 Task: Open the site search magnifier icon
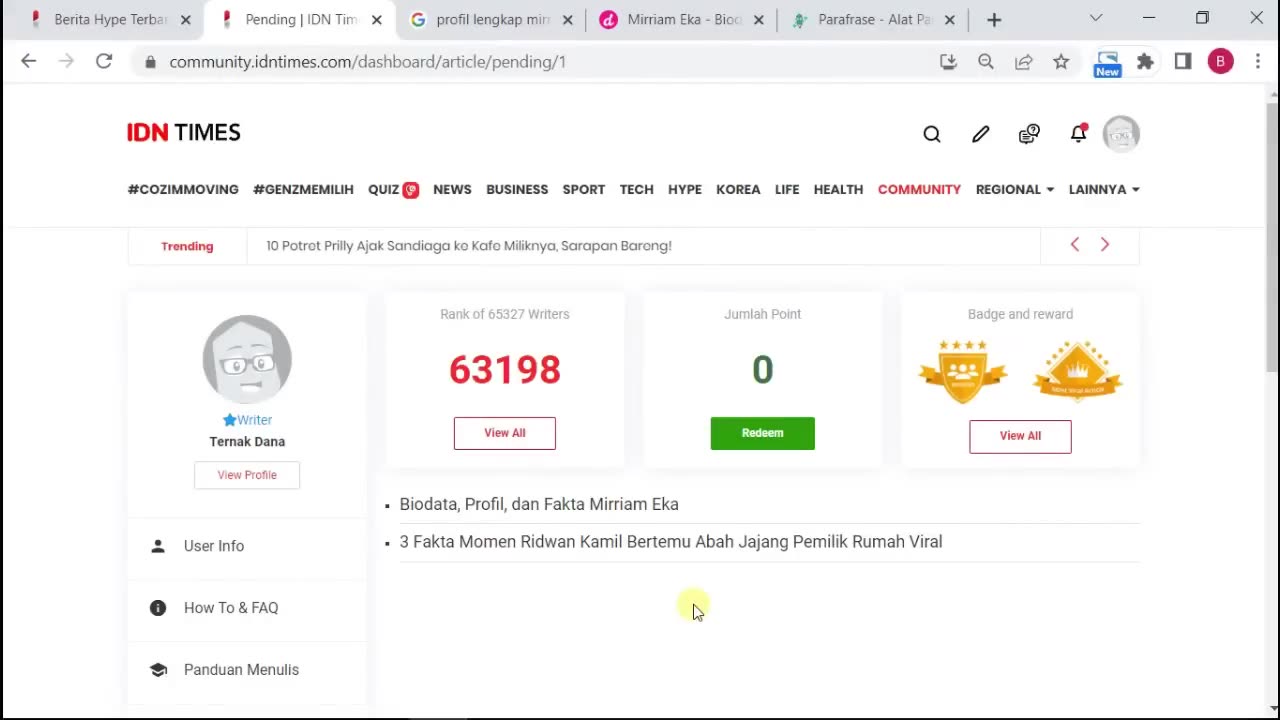pos(932,134)
